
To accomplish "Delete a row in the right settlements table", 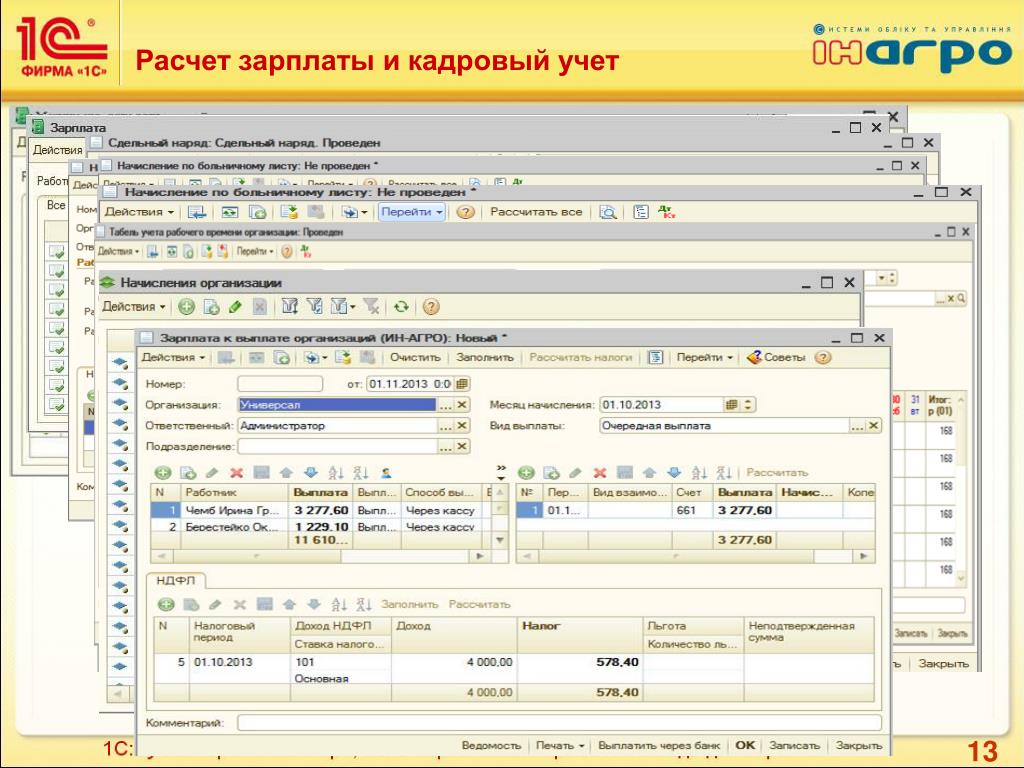I will tap(600, 473).
